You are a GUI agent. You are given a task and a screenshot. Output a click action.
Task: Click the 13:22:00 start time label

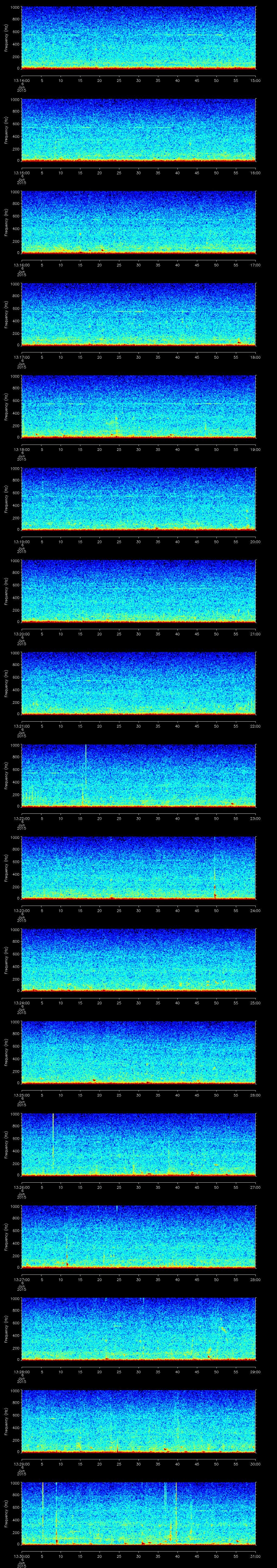tap(21, 818)
